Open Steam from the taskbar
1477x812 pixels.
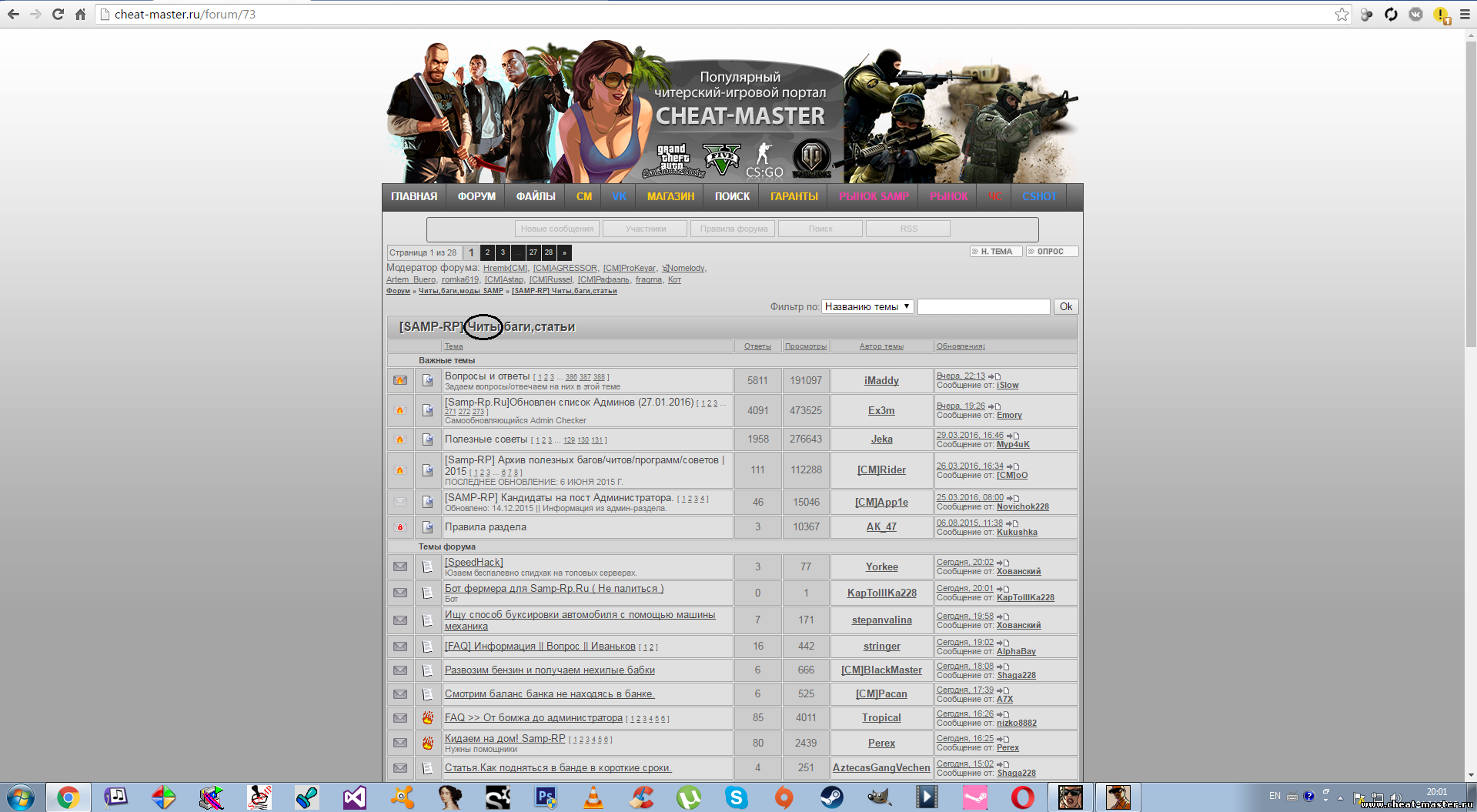point(831,797)
